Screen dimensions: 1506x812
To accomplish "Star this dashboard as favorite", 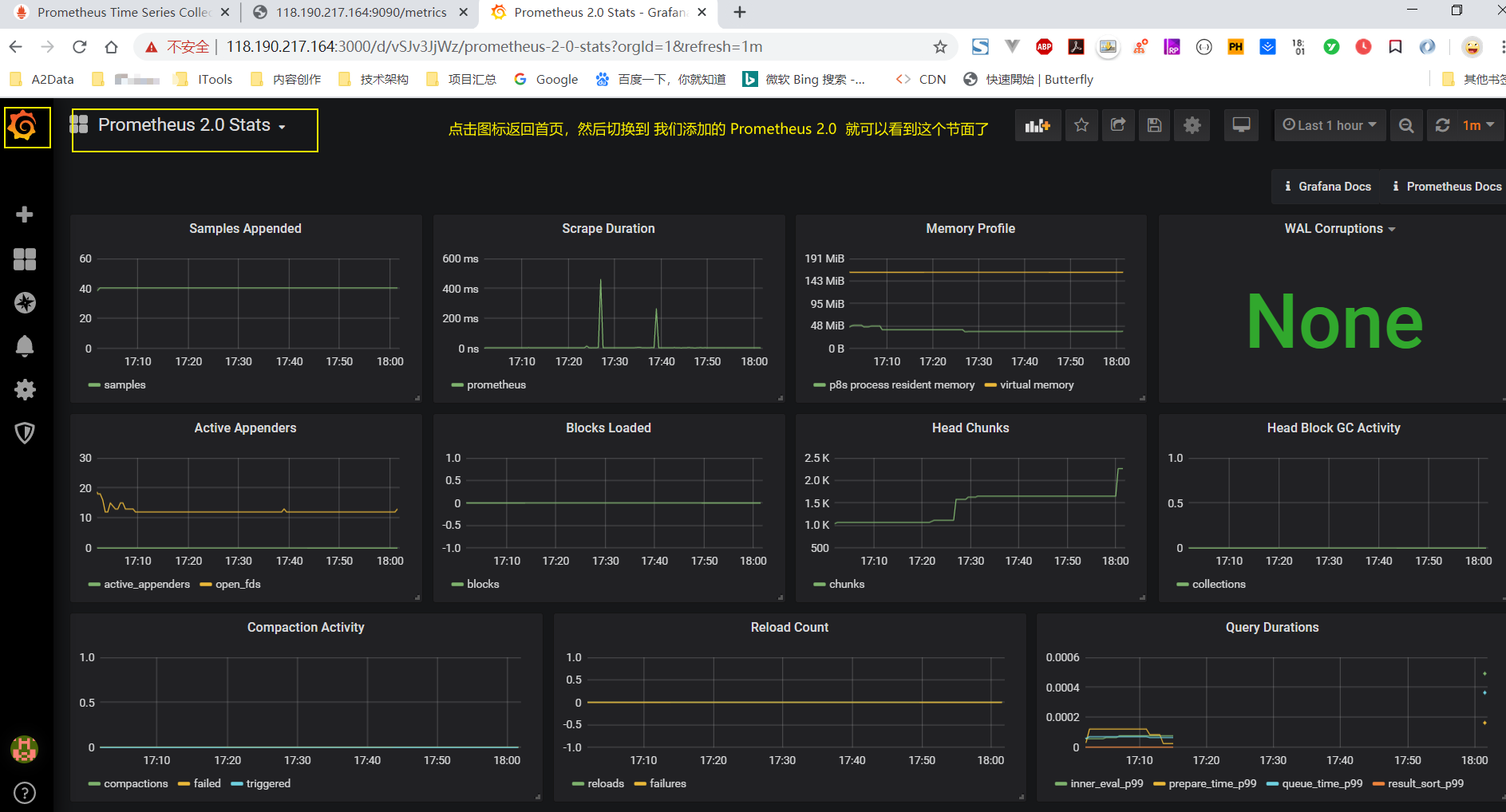I will click(x=1081, y=125).
